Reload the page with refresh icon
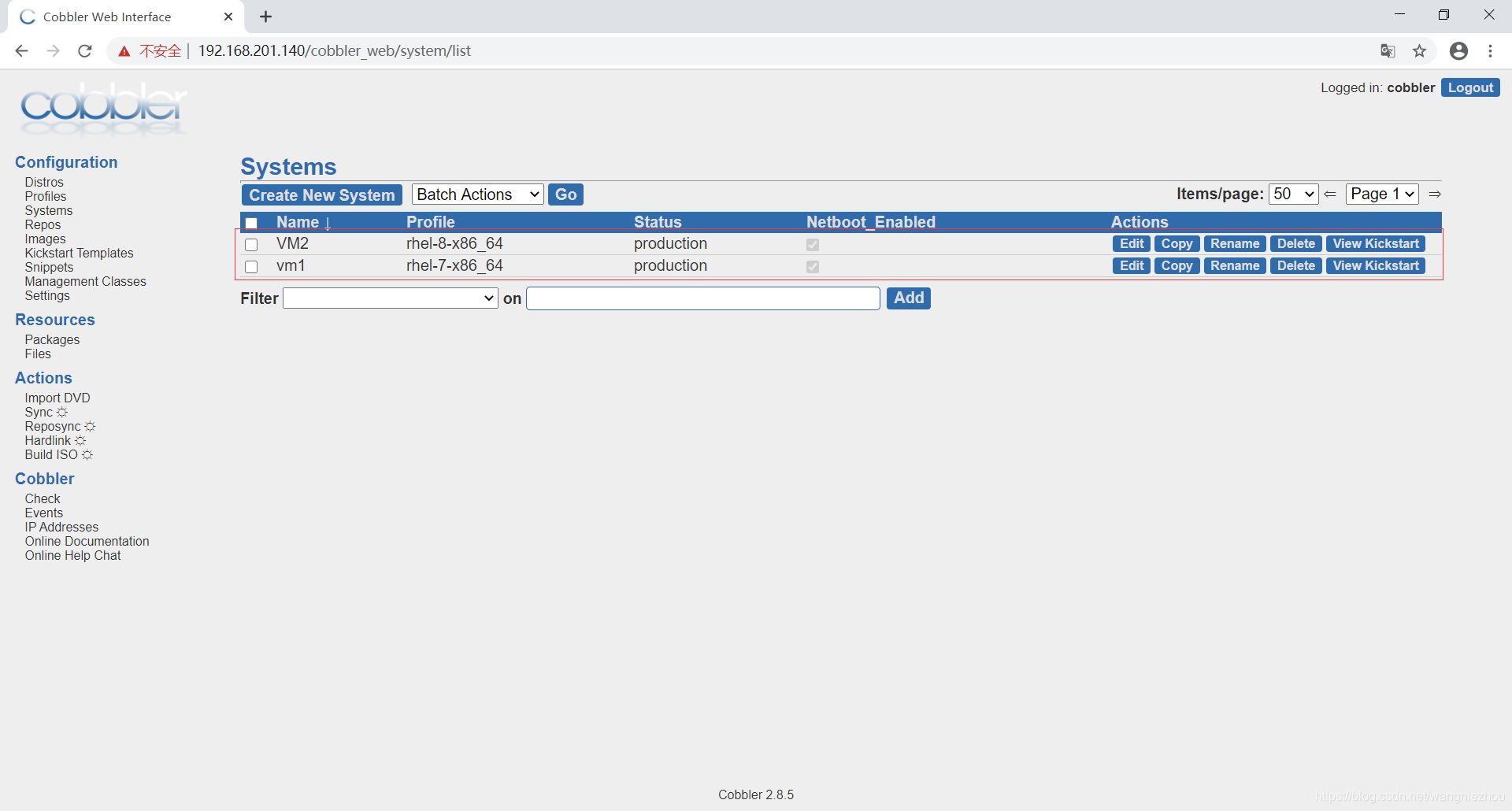 click(x=85, y=51)
